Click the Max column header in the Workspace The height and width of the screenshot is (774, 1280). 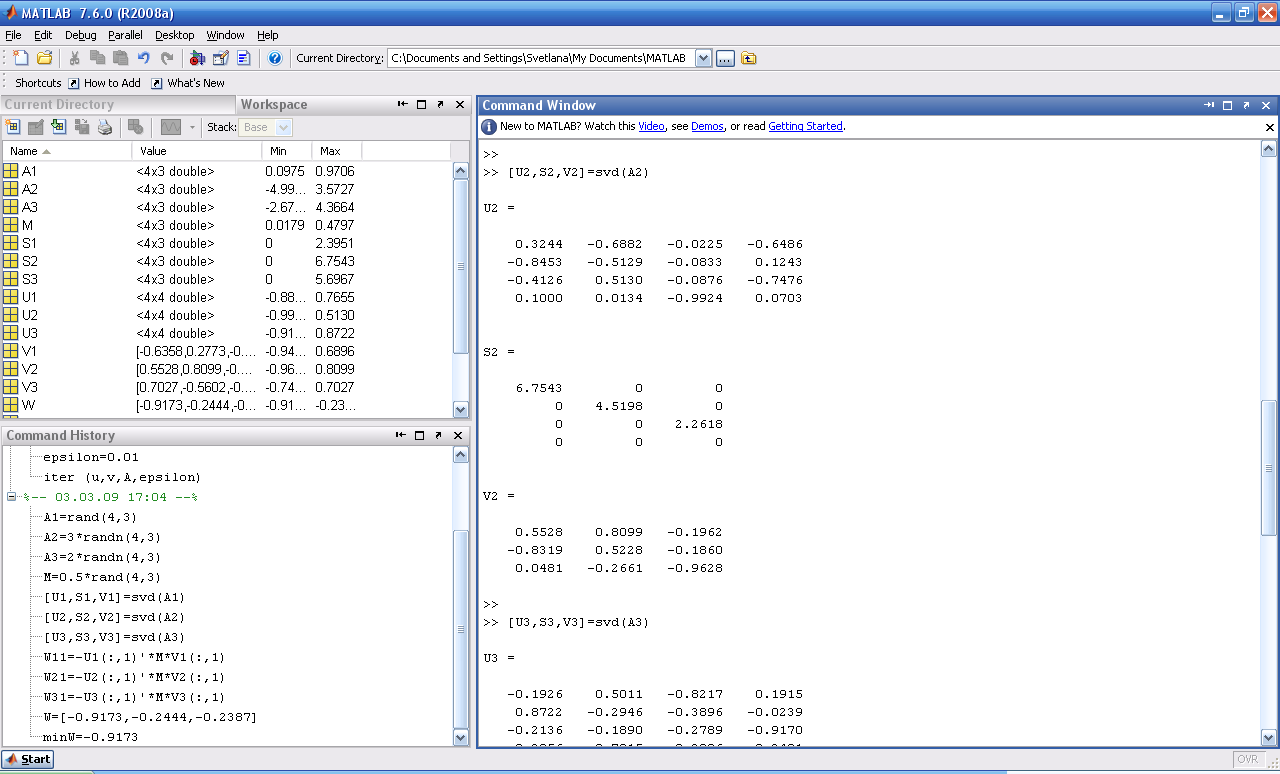tap(336, 151)
